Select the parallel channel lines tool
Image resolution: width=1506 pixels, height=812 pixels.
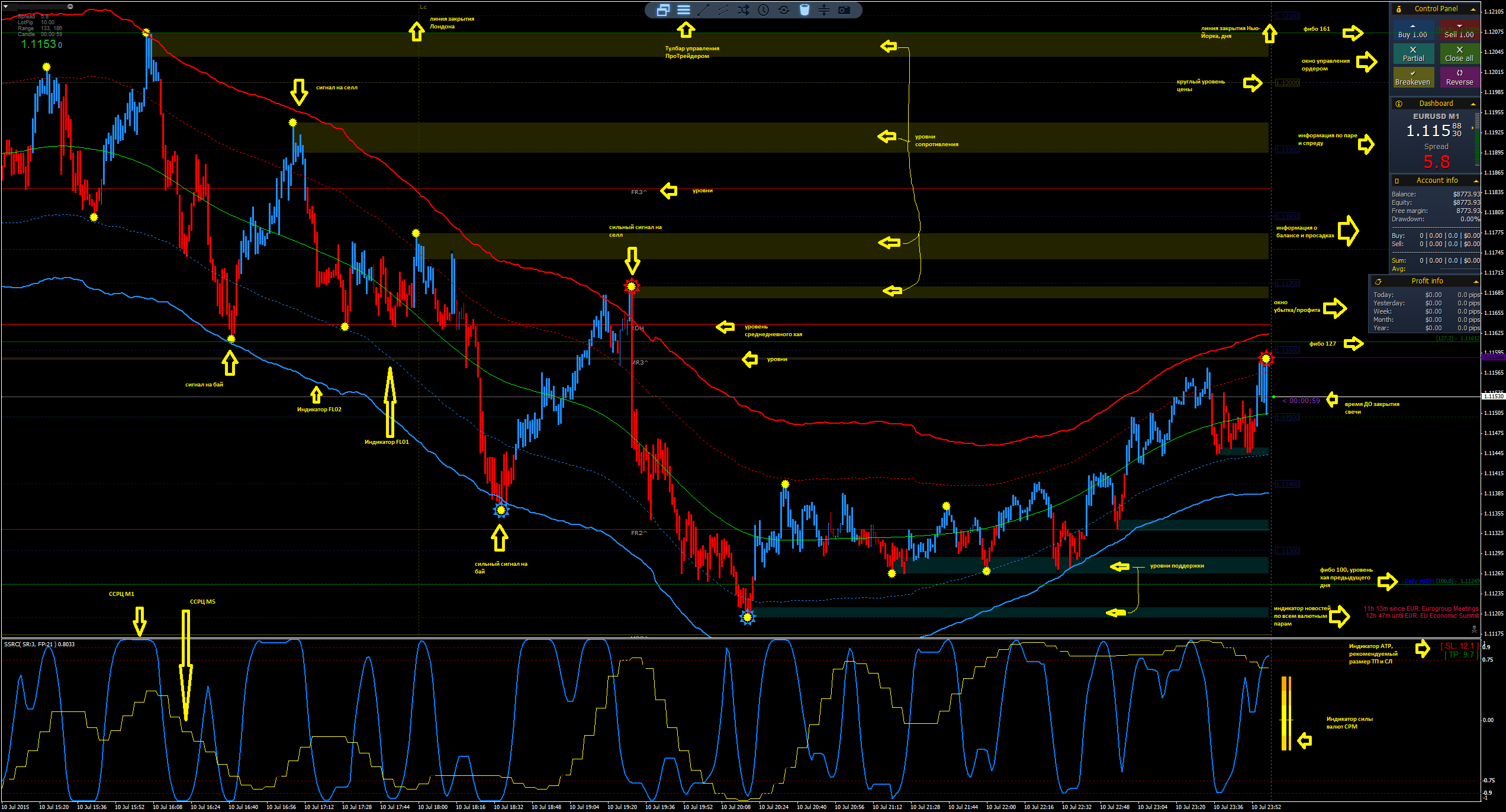(723, 10)
